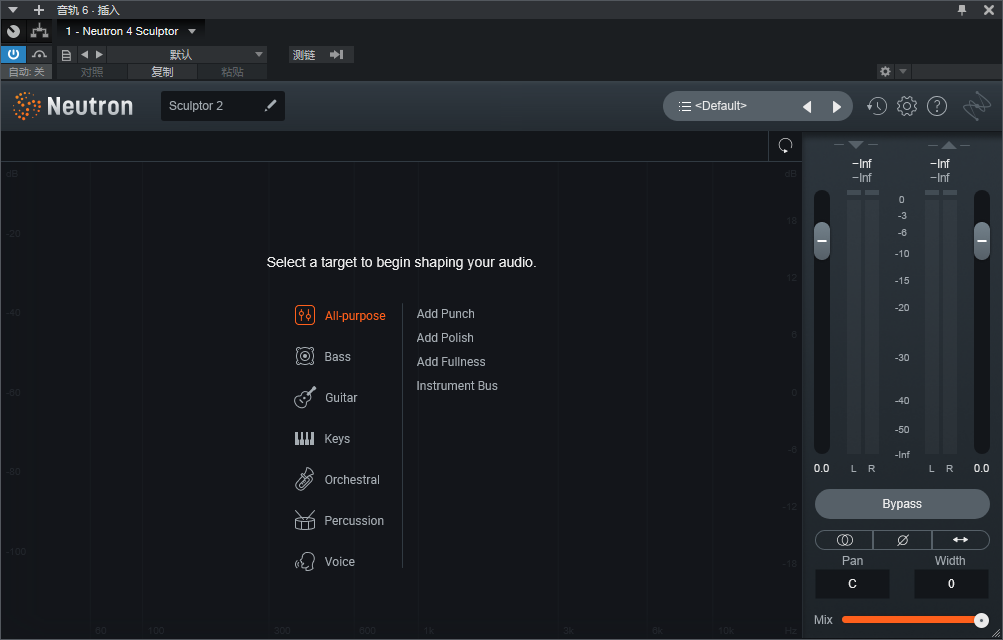
Task: Toggle the phase invert button
Action: click(x=903, y=540)
